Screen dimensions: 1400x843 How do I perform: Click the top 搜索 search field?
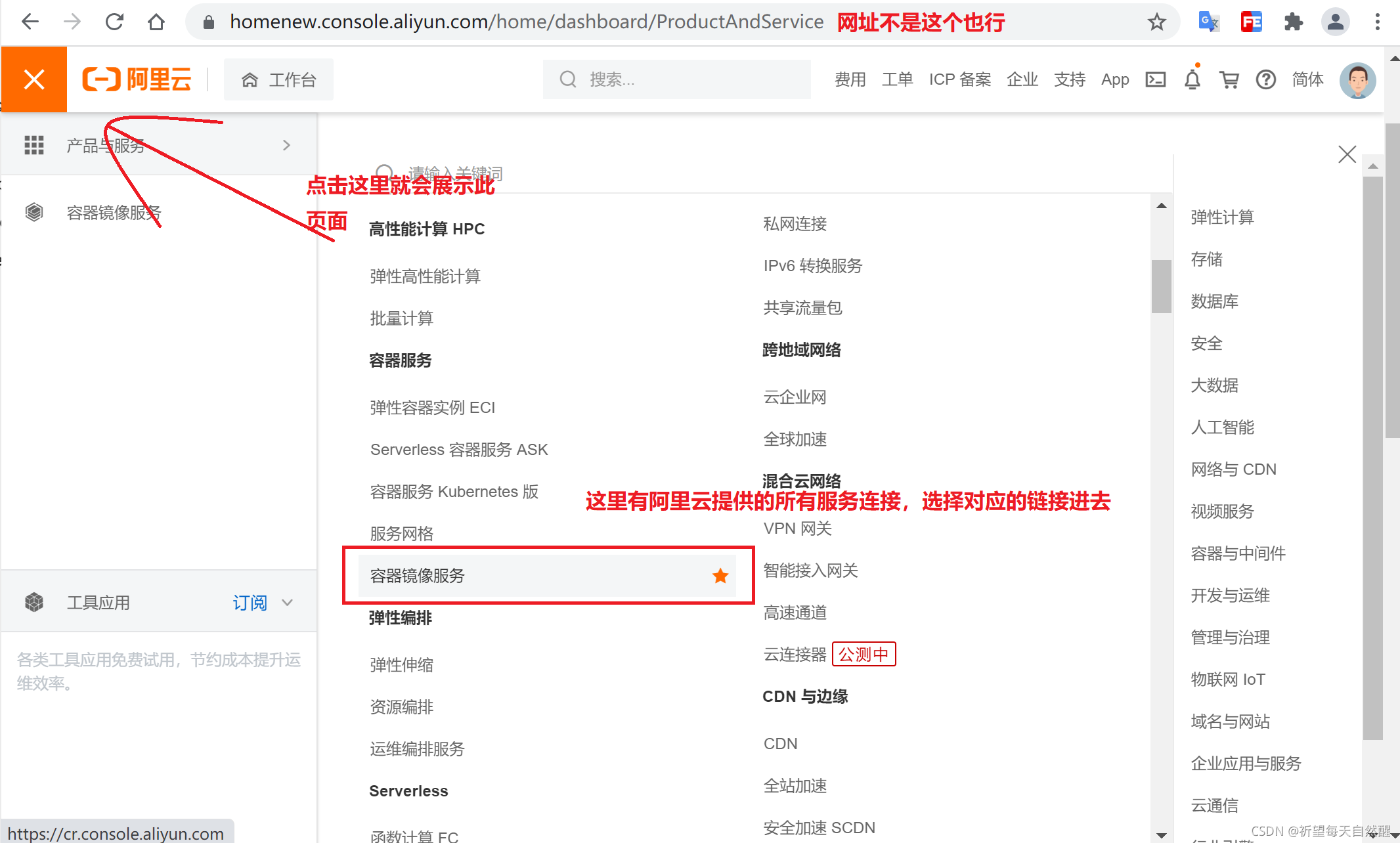click(676, 79)
